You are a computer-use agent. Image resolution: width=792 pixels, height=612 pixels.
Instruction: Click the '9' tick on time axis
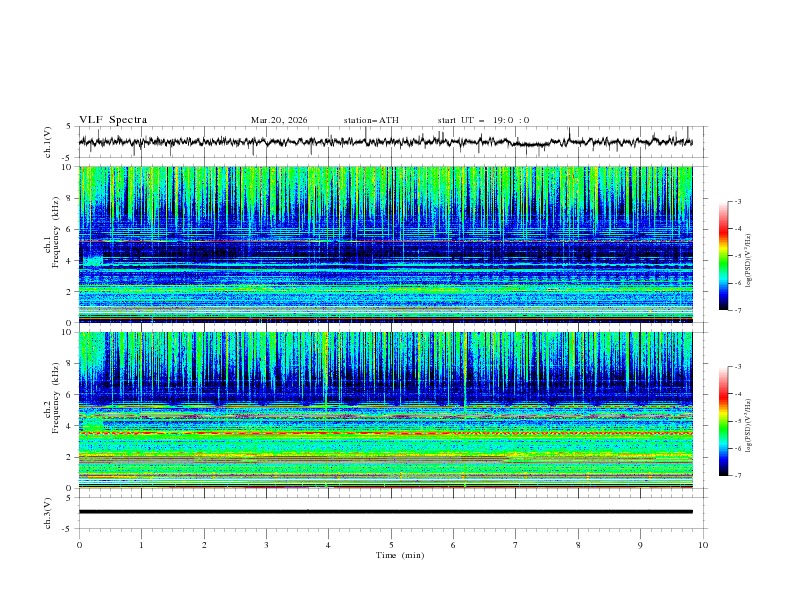[x=640, y=545]
